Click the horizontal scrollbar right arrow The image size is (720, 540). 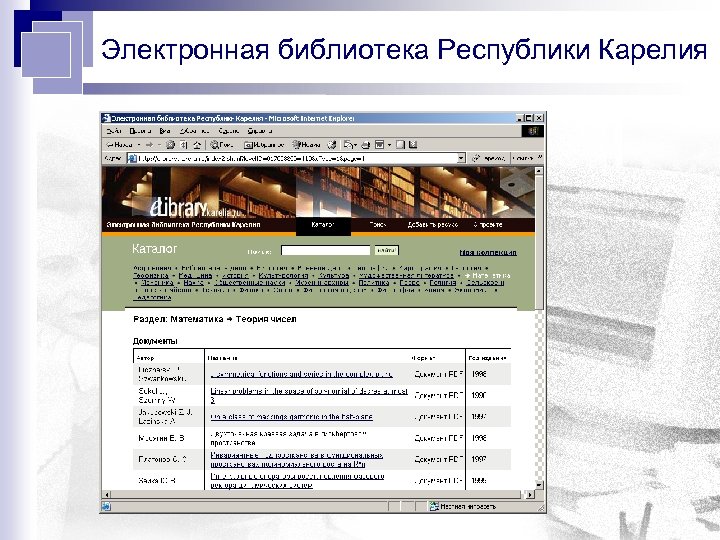click(530, 495)
